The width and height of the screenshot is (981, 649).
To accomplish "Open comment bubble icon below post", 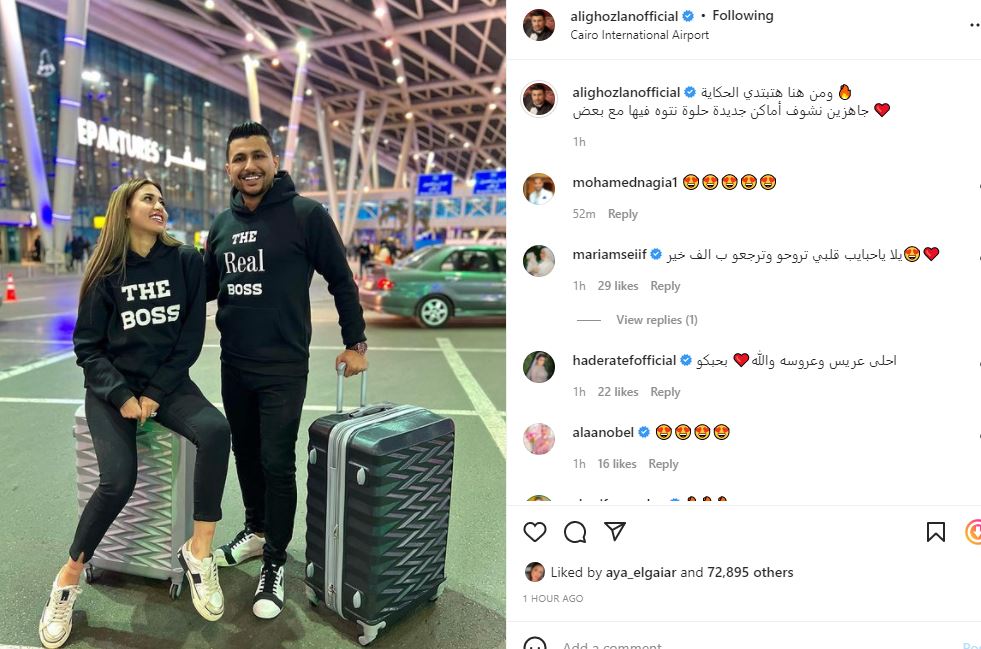I will [x=575, y=532].
